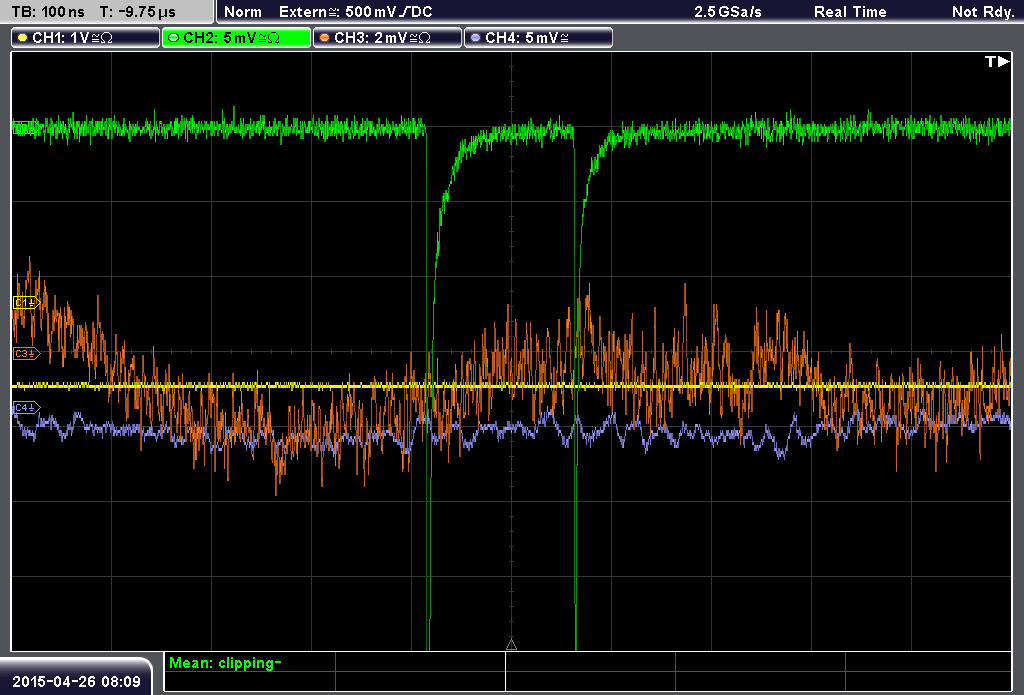Select the CH1 1V channel tab
The width and height of the screenshot is (1024, 695).
click(x=86, y=38)
